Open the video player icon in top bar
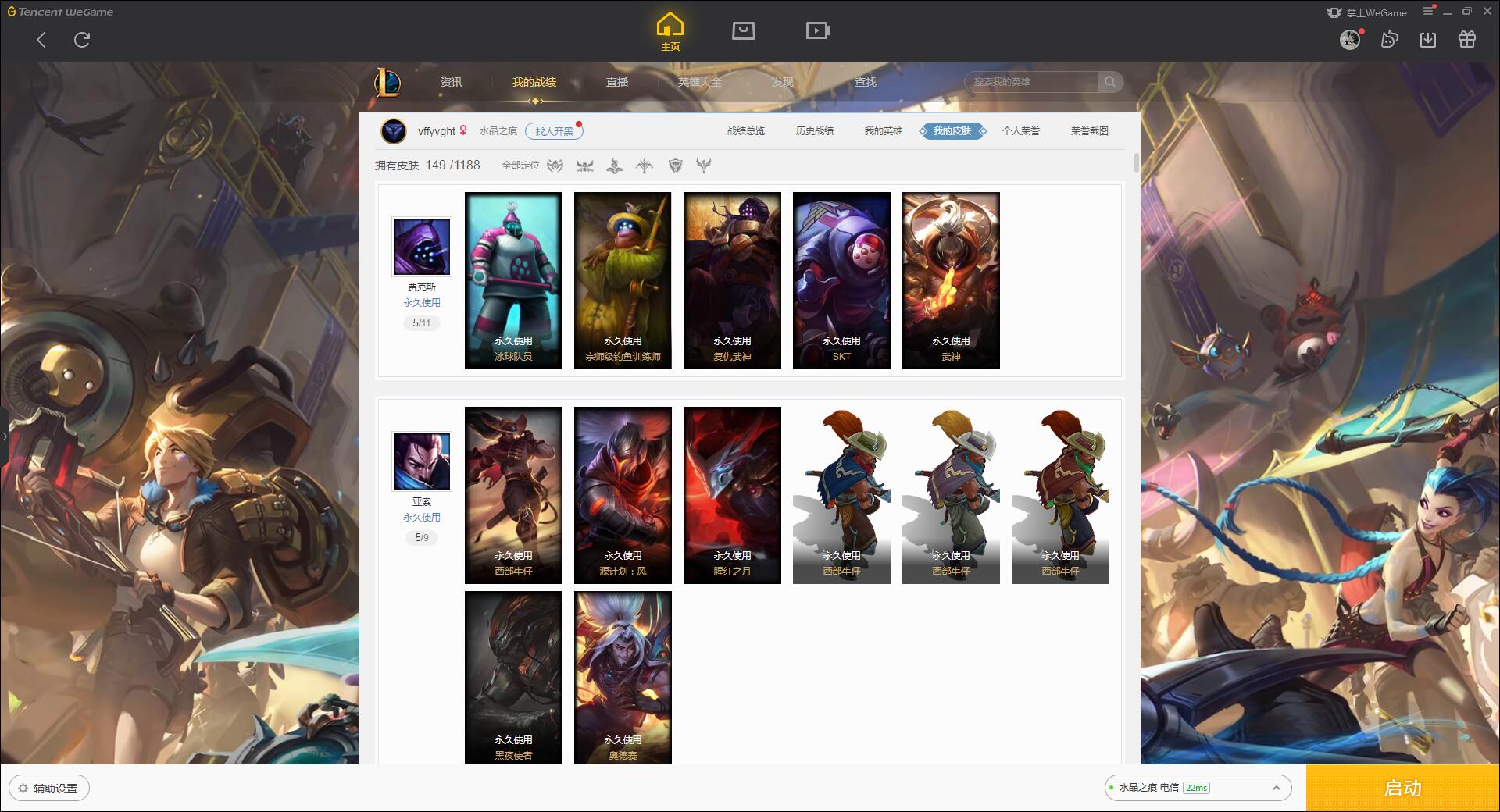Viewport: 1500px width, 812px height. [x=818, y=30]
